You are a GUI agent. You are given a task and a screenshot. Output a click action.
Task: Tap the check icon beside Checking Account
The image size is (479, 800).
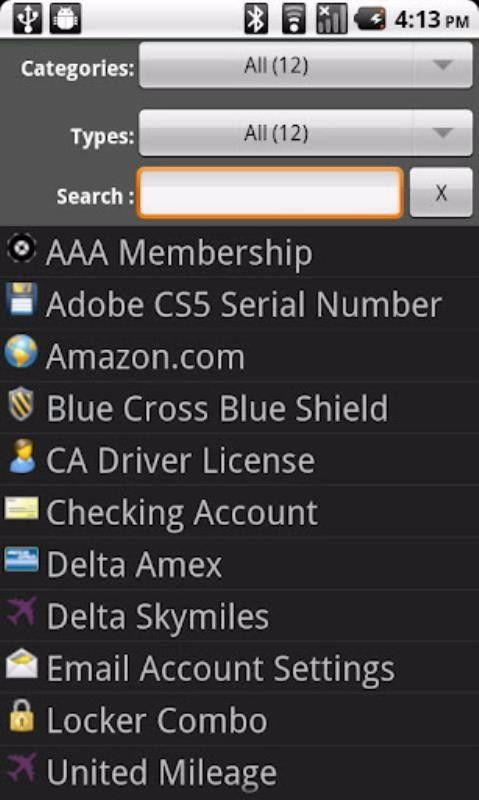(21, 509)
